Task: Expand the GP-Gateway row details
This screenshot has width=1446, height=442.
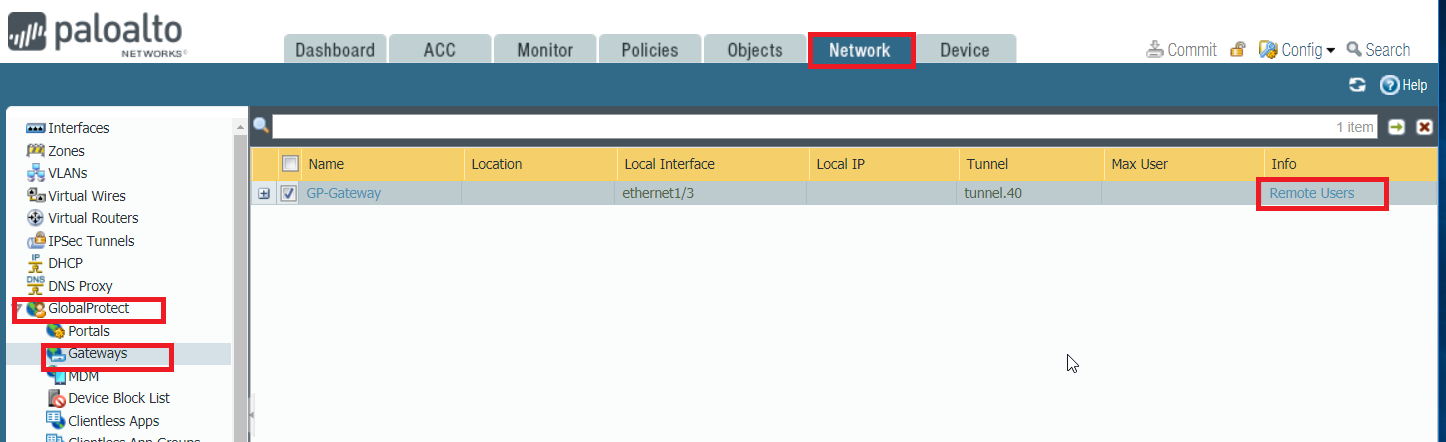Action: 264,194
